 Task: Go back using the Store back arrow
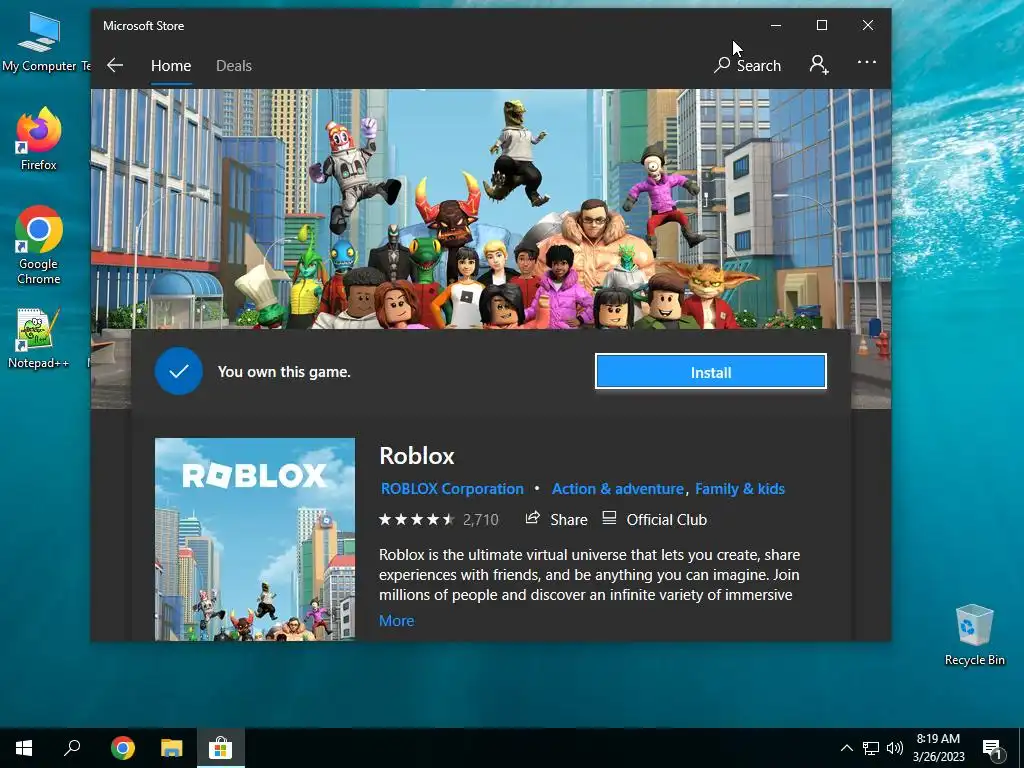point(115,65)
